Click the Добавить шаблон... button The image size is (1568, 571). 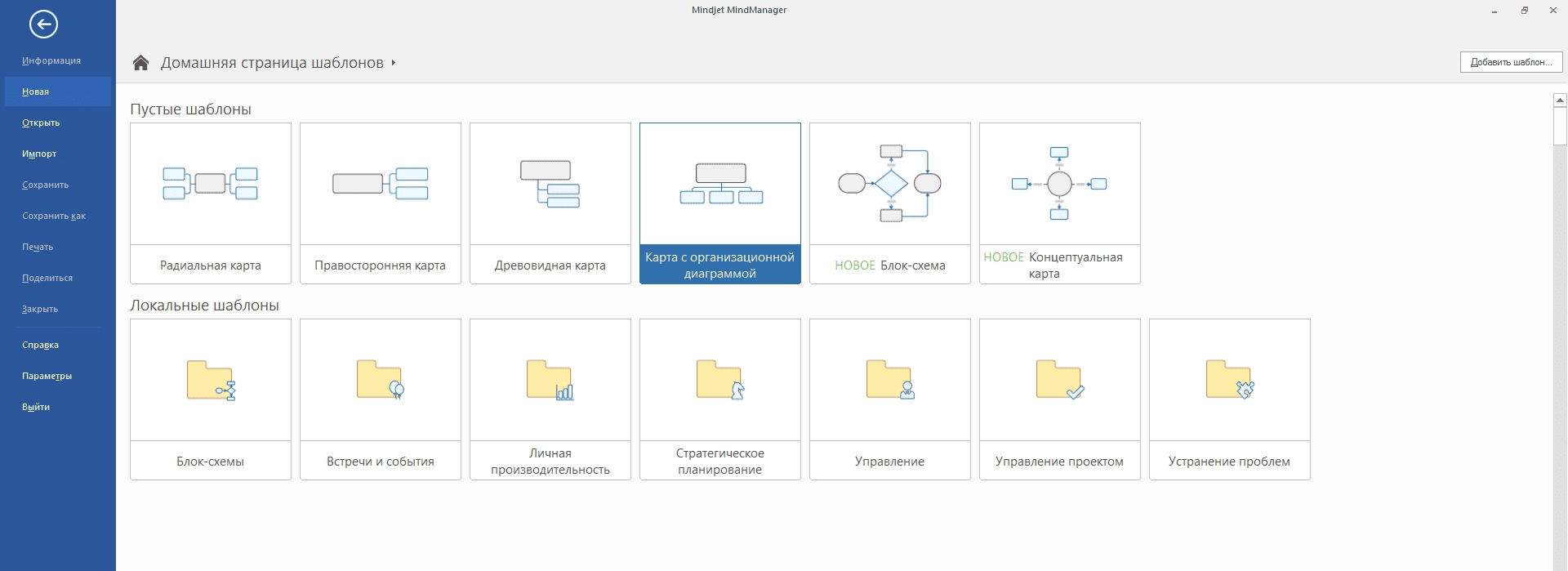click(x=1511, y=62)
